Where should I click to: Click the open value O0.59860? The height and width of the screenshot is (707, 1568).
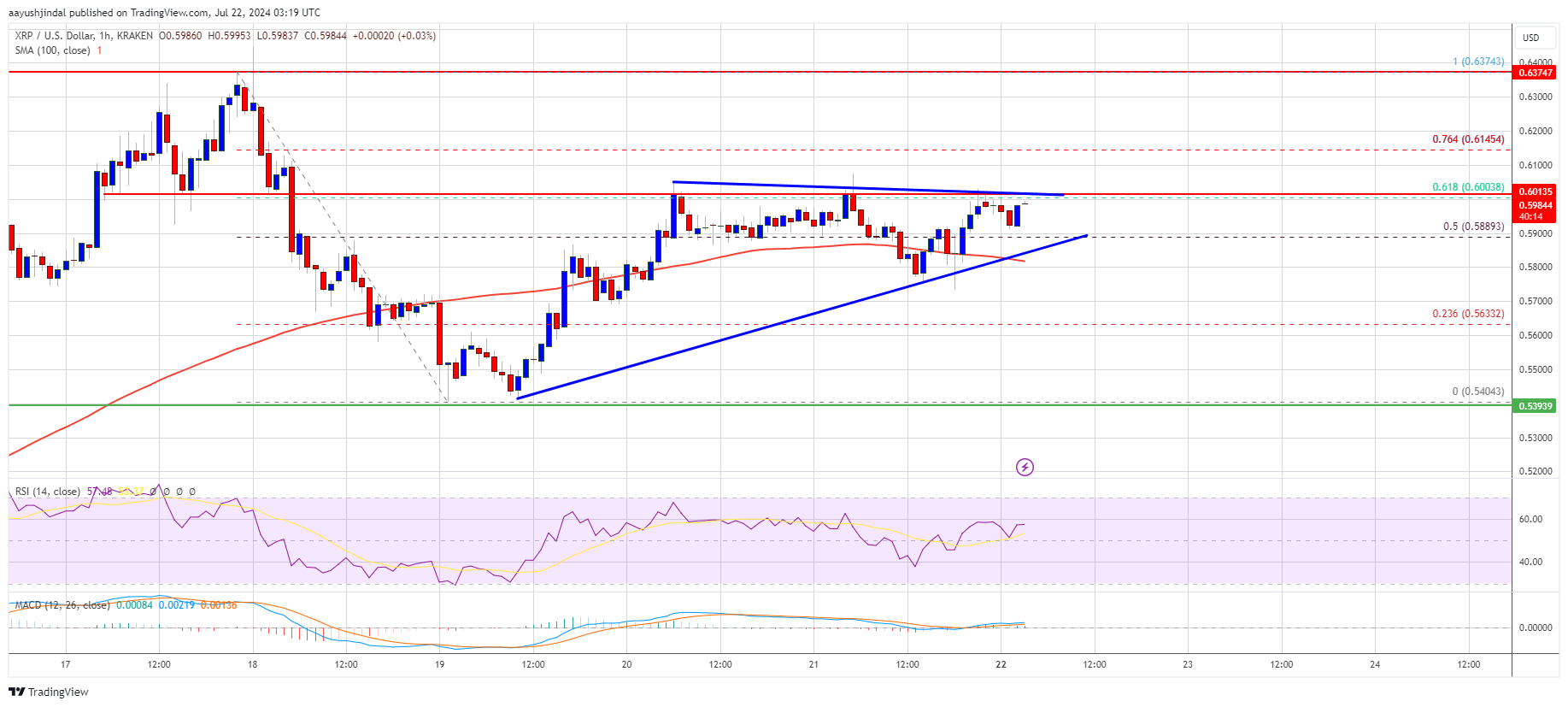click(180, 36)
